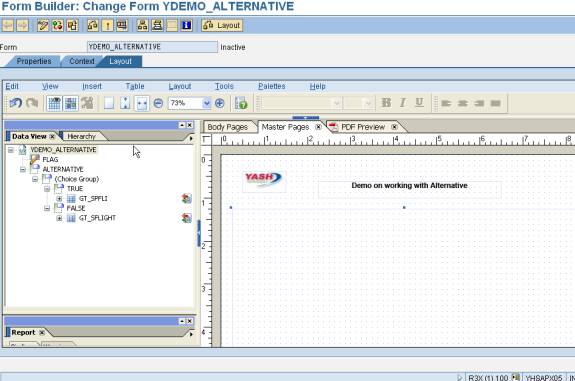Click the Redo icon in designer toolbar
The height and width of the screenshot is (381, 575).
pyautogui.click(x=32, y=103)
